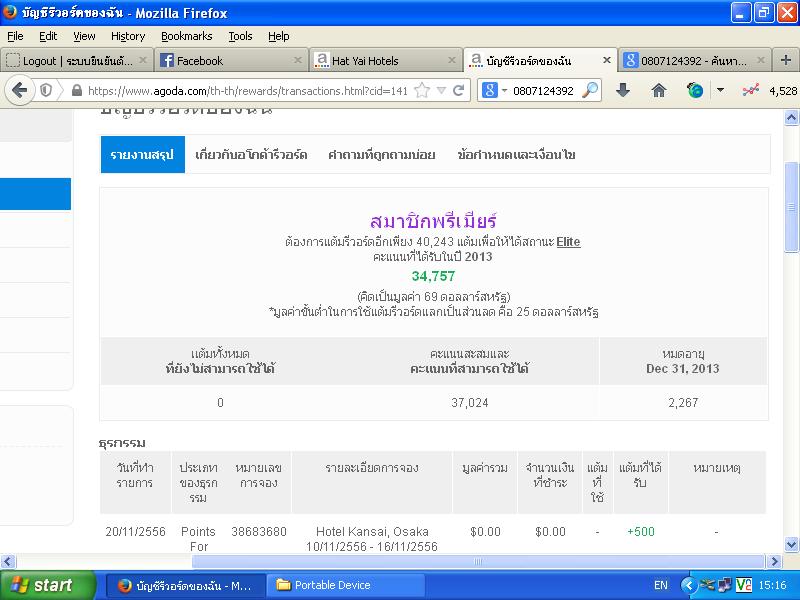This screenshot has height=600, width=800.
Task: Click the Windows start button
Action: (x=47, y=585)
